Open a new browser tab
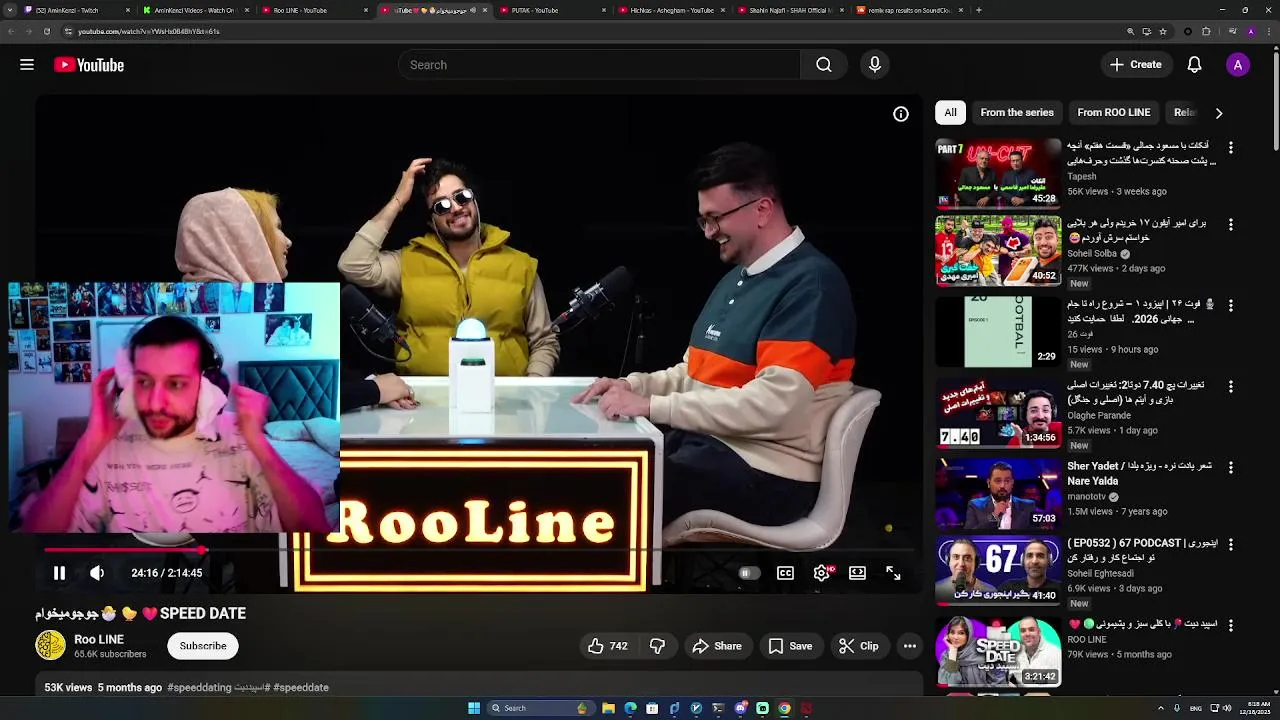The width and height of the screenshot is (1280, 720). (978, 10)
